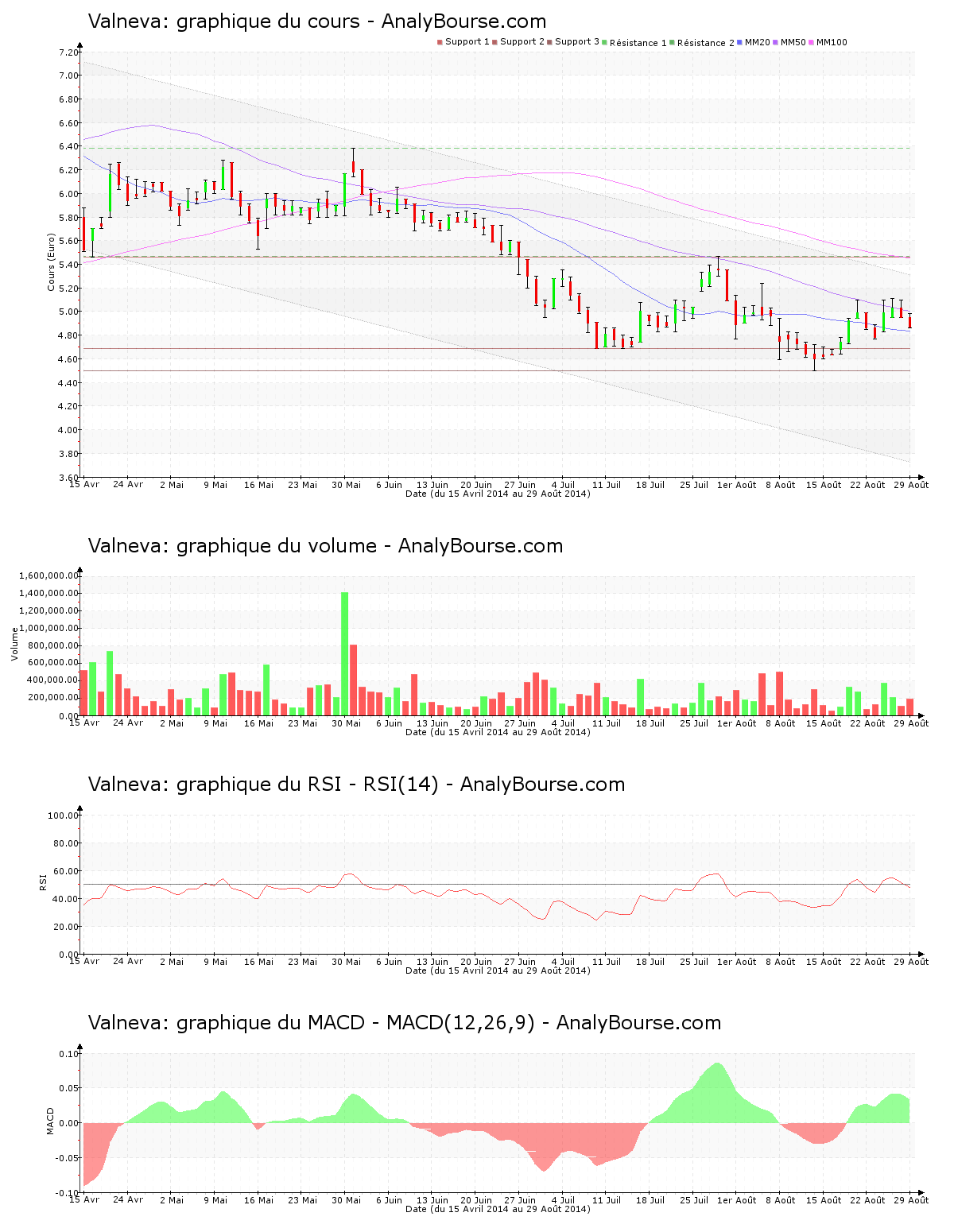
Task: Select the Support 3 legend label
Action: coord(577,42)
